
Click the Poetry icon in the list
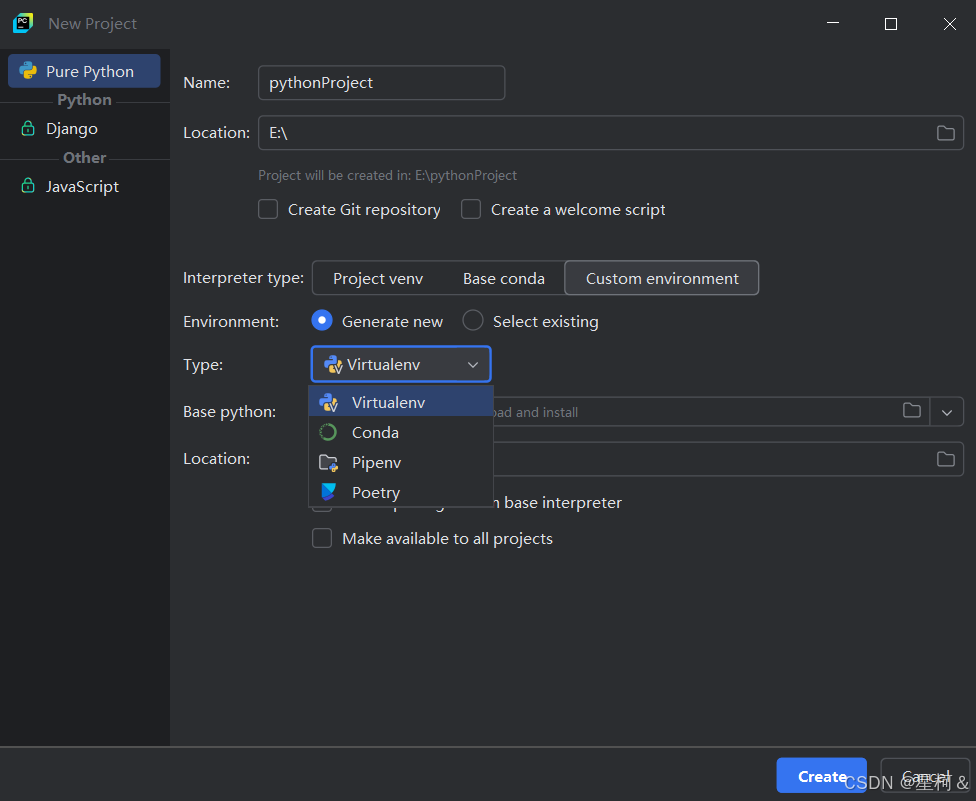click(x=328, y=492)
